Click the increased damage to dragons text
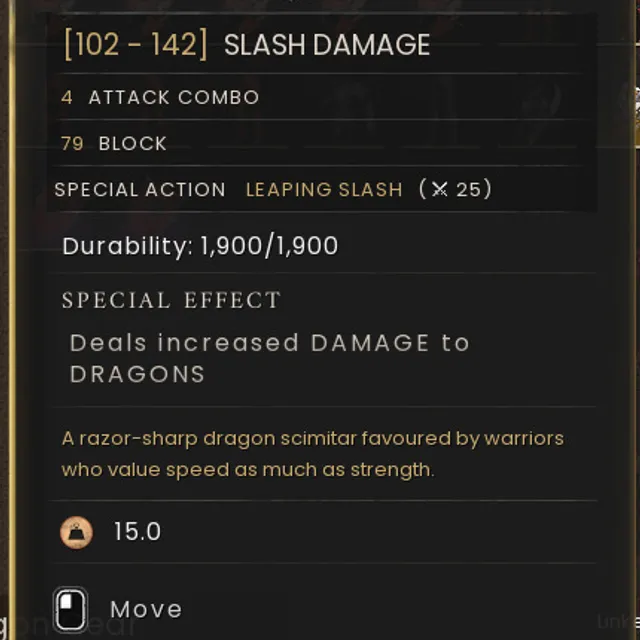Image resolution: width=640 pixels, height=640 pixels. click(269, 358)
